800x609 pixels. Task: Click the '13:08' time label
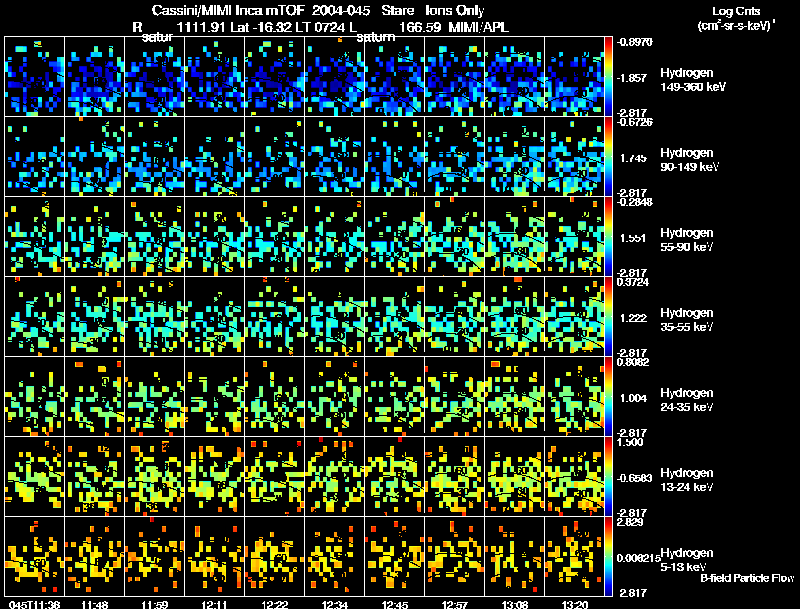tap(514, 604)
